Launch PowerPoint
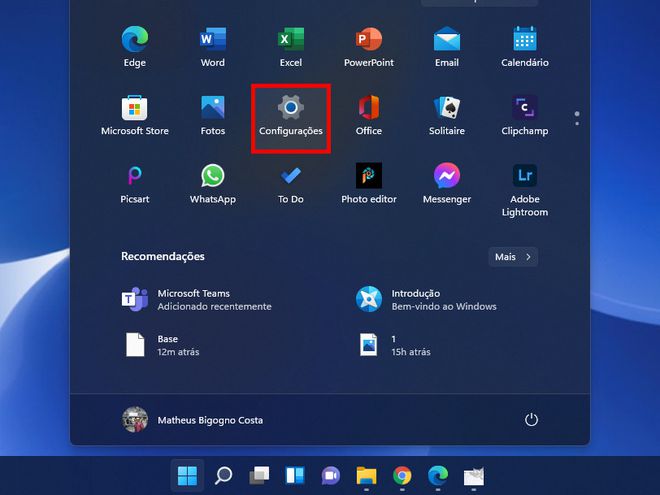 pyautogui.click(x=369, y=46)
